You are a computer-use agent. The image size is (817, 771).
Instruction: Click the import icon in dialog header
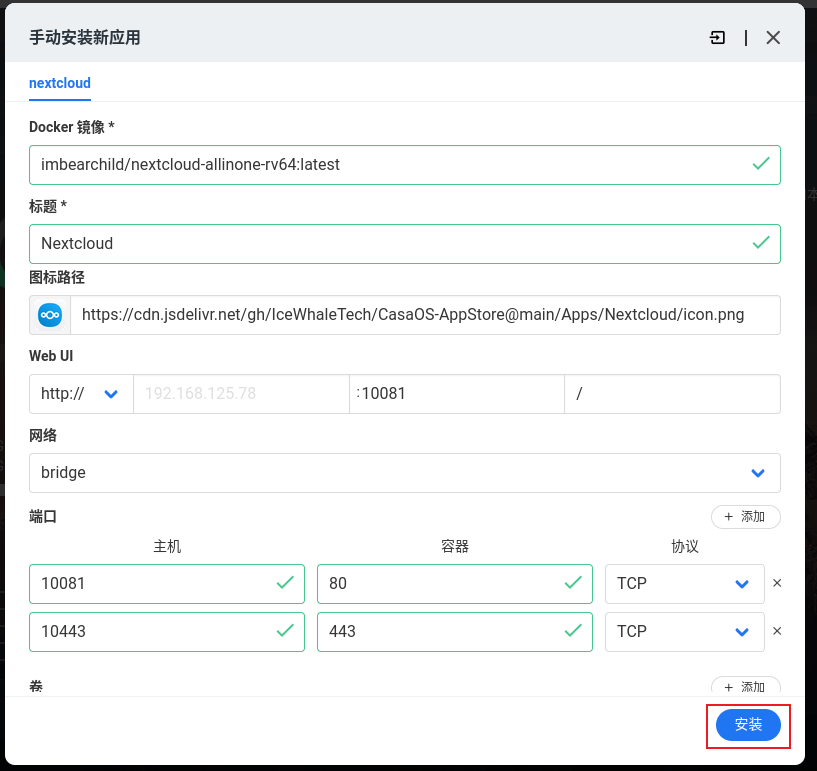coord(717,38)
